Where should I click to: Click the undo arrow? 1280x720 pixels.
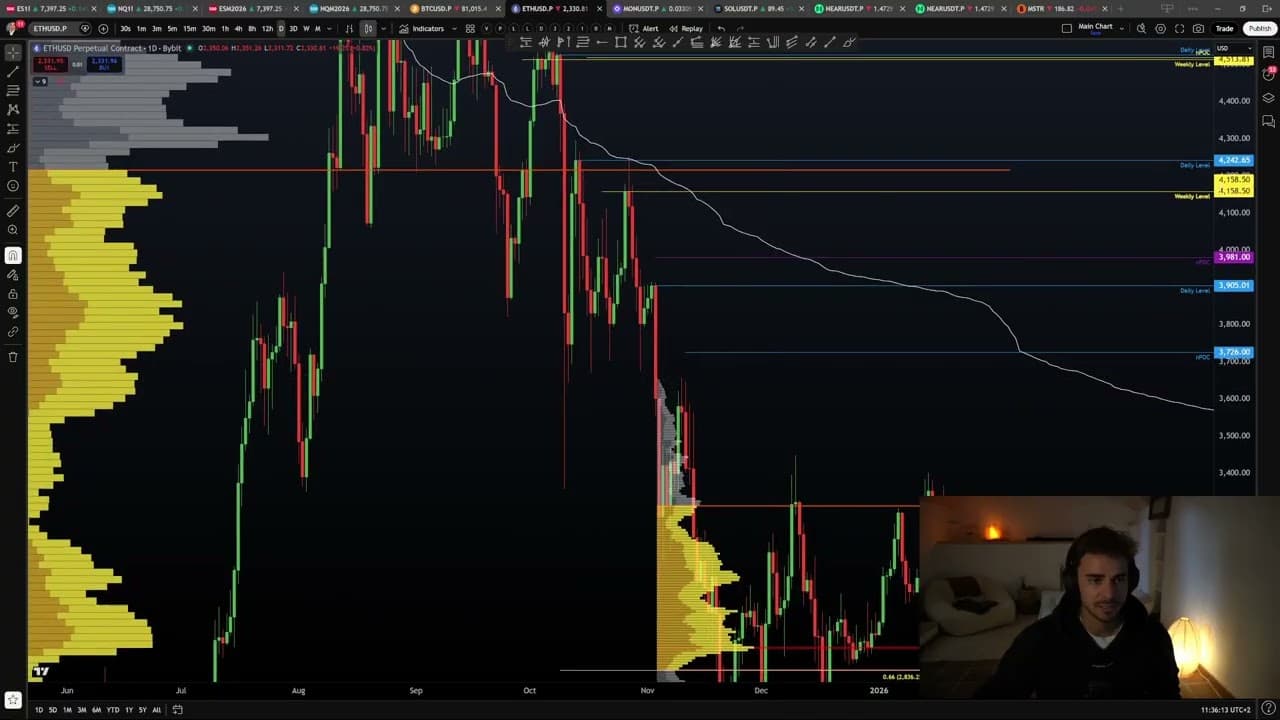click(x=721, y=28)
